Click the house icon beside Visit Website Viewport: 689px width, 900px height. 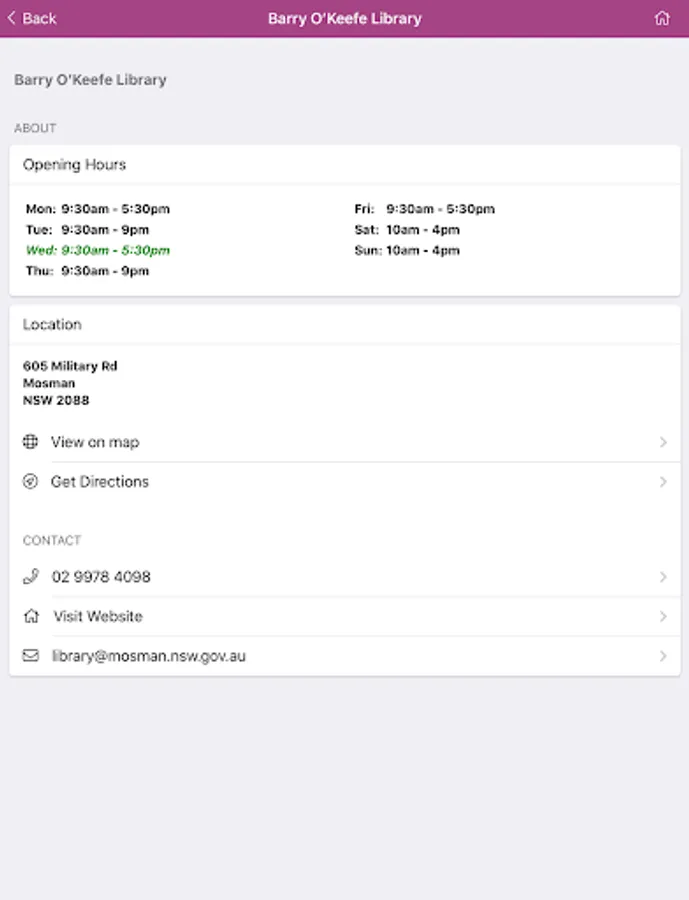tap(31, 617)
